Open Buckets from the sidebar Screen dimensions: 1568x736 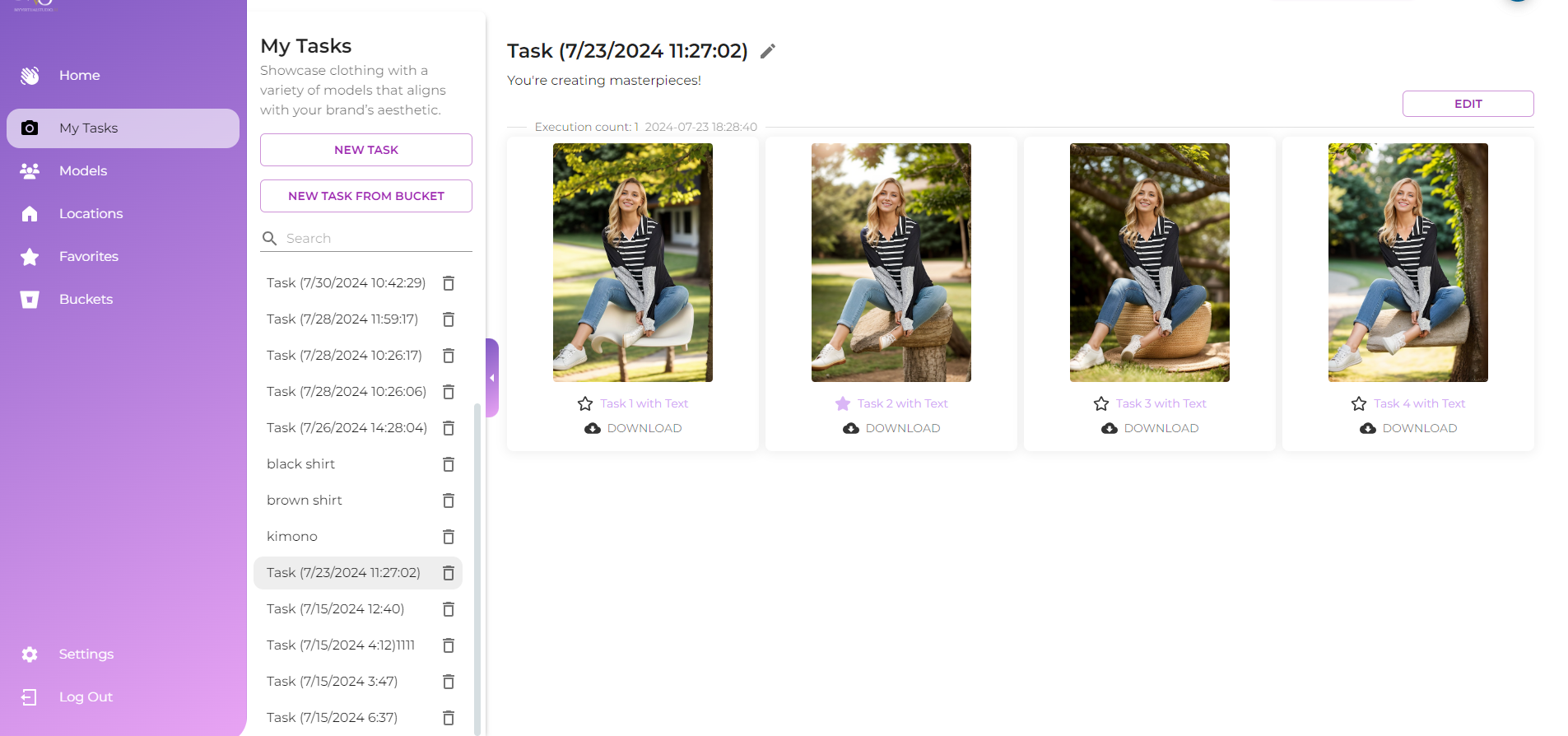coord(86,300)
